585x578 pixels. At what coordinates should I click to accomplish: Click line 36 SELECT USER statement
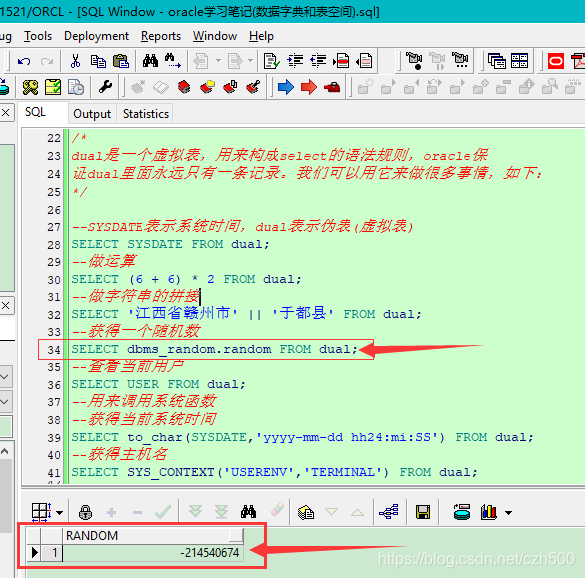[x=158, y=384]
